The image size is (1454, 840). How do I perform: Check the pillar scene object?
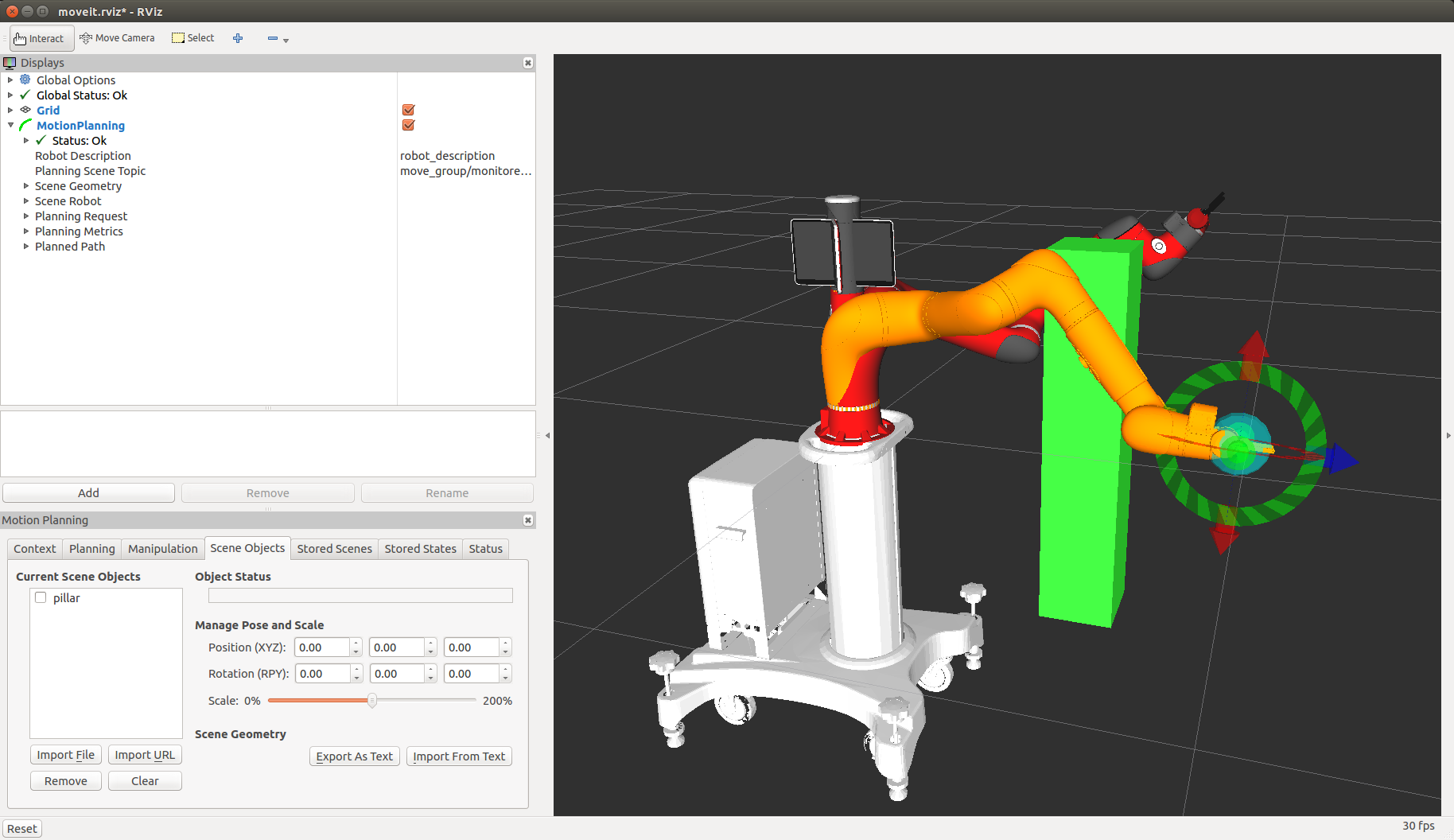coord(41,597)
